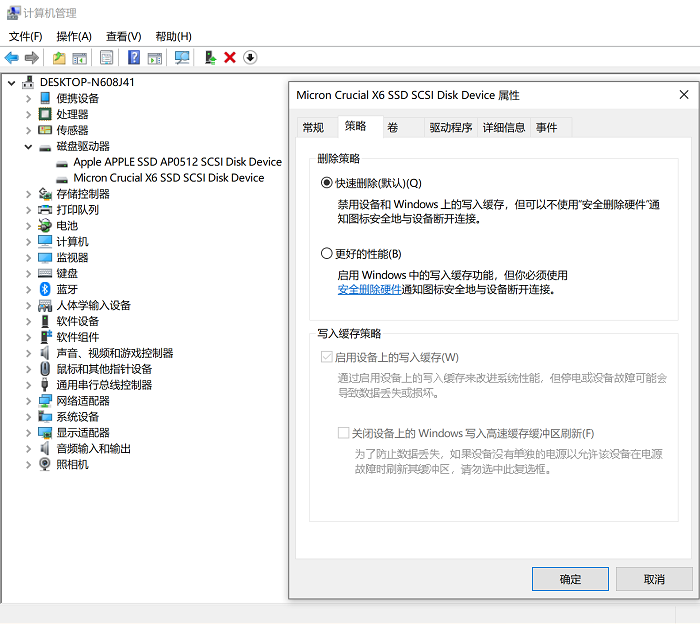
Task: Open the 查看(V) menu
Action: (124, 36)
